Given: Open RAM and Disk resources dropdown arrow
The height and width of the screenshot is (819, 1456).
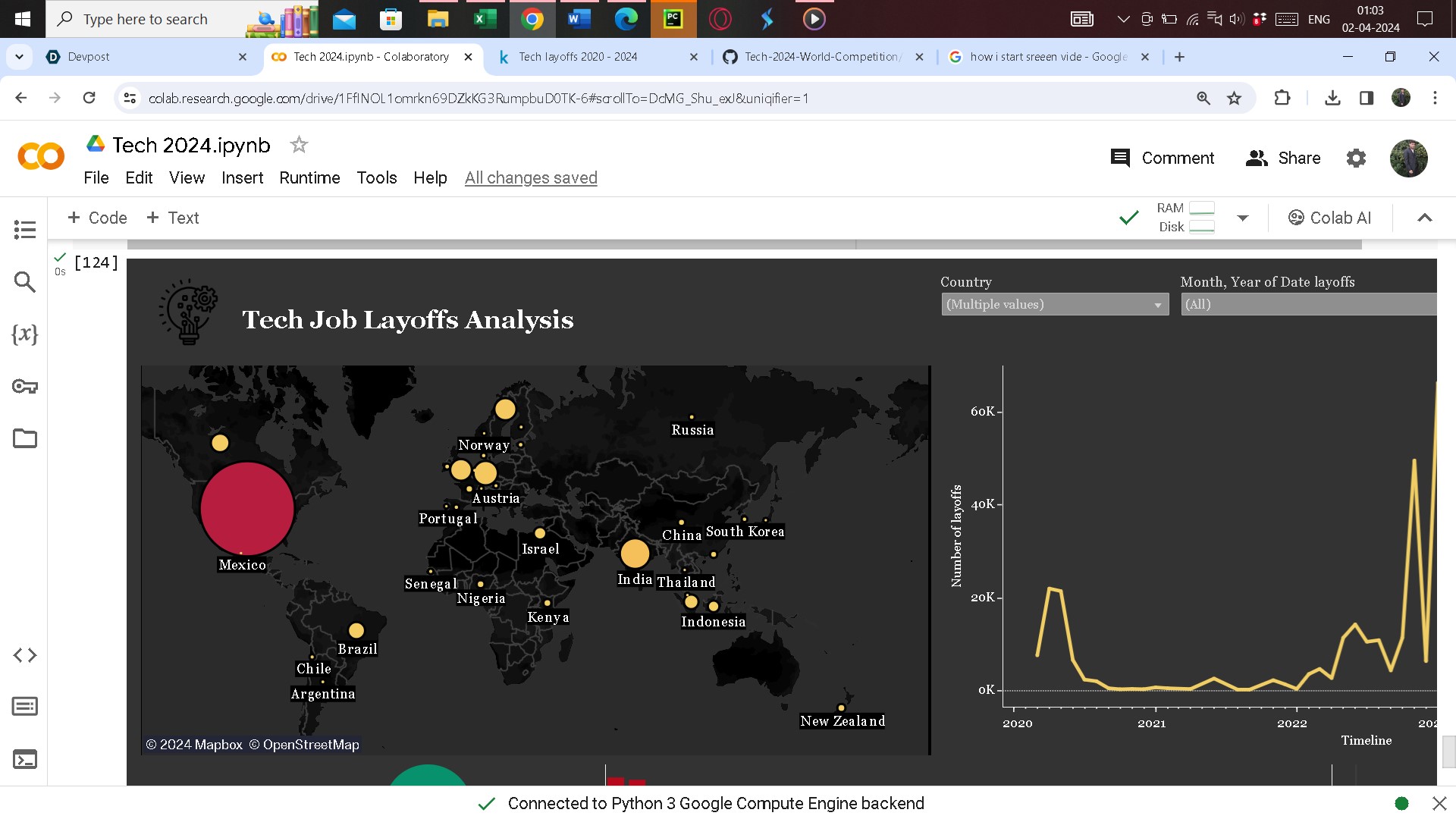Looking at the screenshot, I should (1242, 218).
